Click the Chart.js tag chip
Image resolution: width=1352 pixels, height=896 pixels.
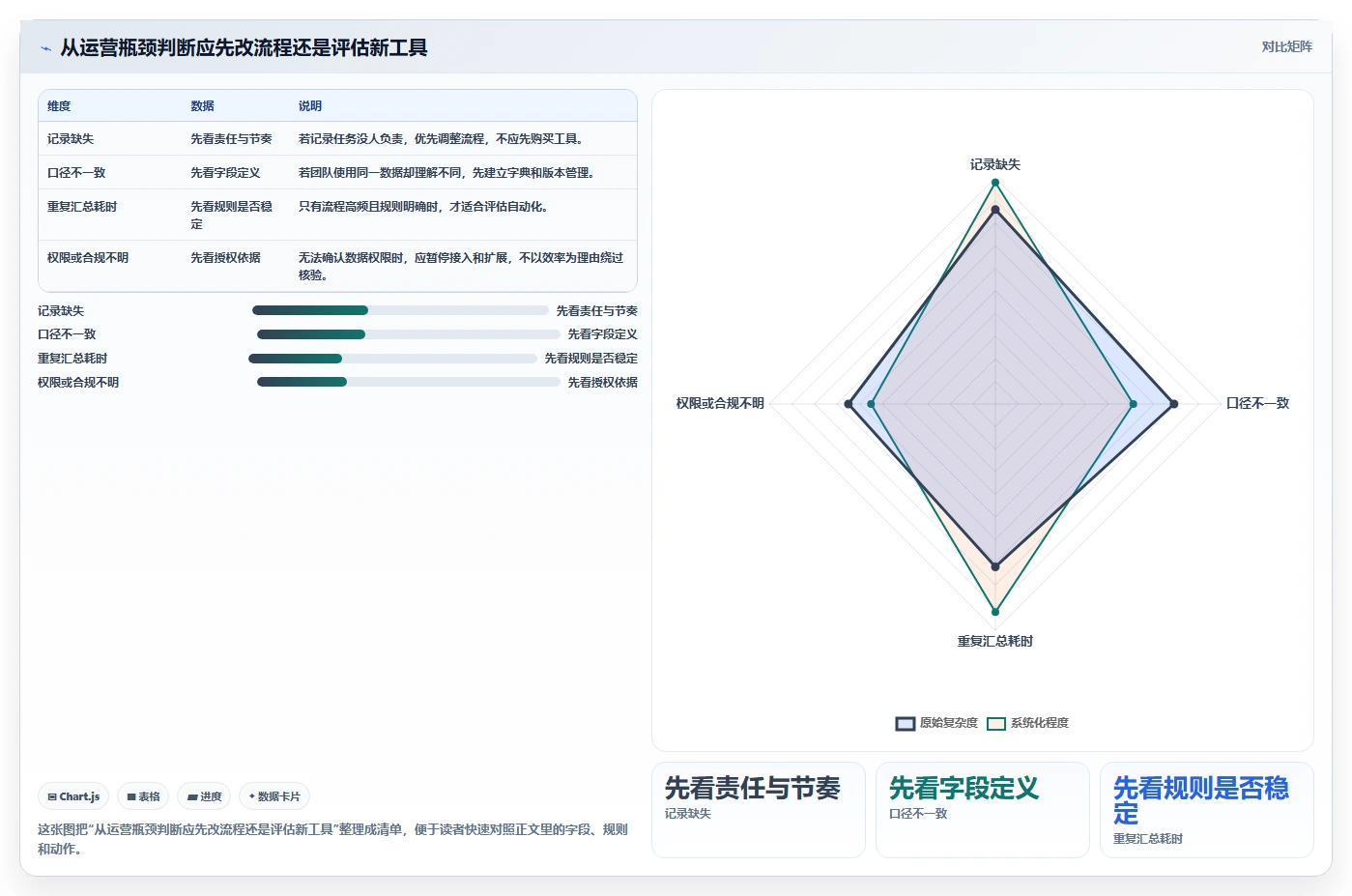point(73,796)
